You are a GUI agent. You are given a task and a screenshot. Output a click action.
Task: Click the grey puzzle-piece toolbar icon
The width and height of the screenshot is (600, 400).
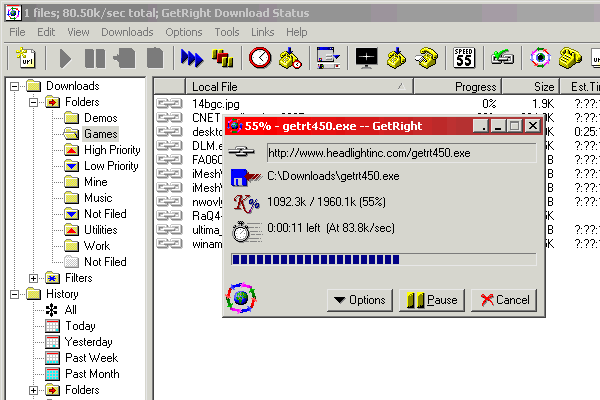click(124, 59)
